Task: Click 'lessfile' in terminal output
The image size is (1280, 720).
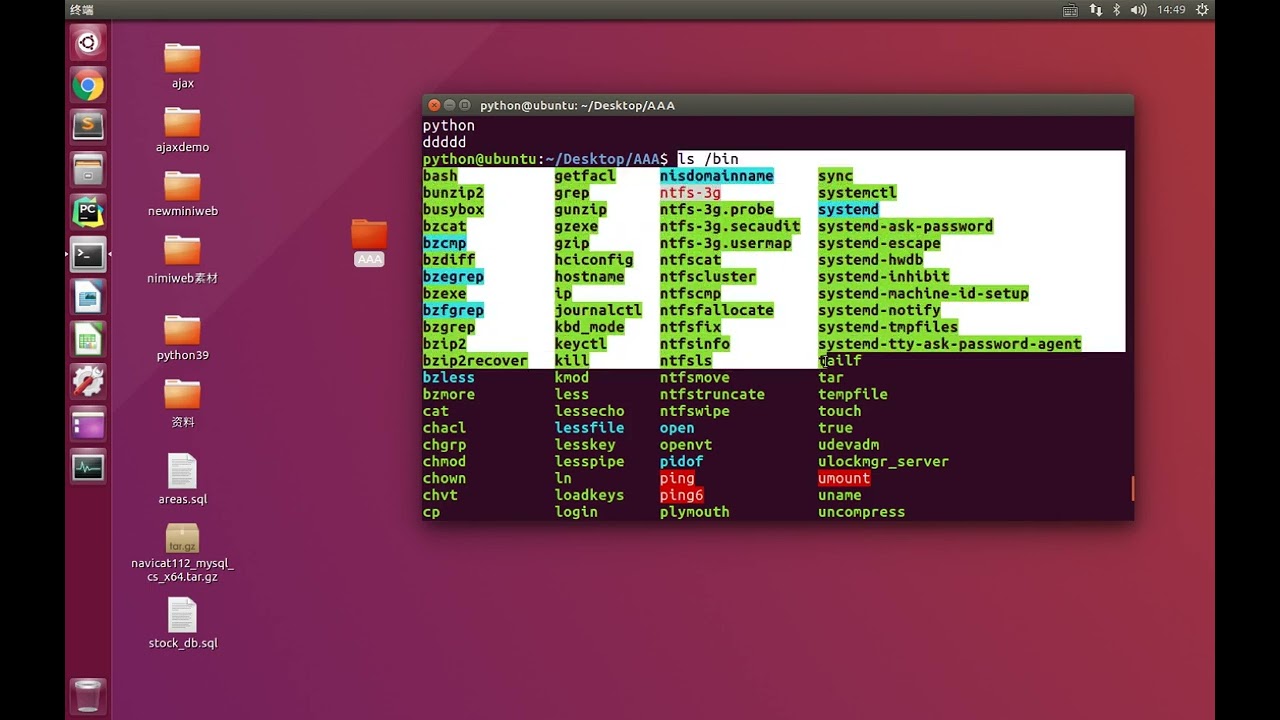Action: pyautogui.click(x=590, y=428)
